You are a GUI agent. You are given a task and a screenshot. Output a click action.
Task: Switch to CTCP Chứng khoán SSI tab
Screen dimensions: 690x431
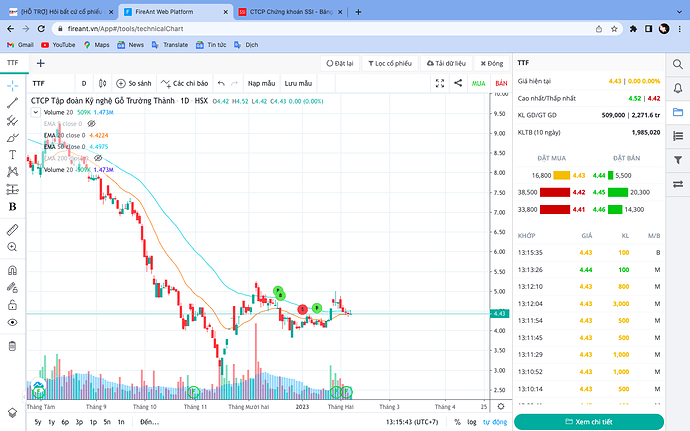290,12
